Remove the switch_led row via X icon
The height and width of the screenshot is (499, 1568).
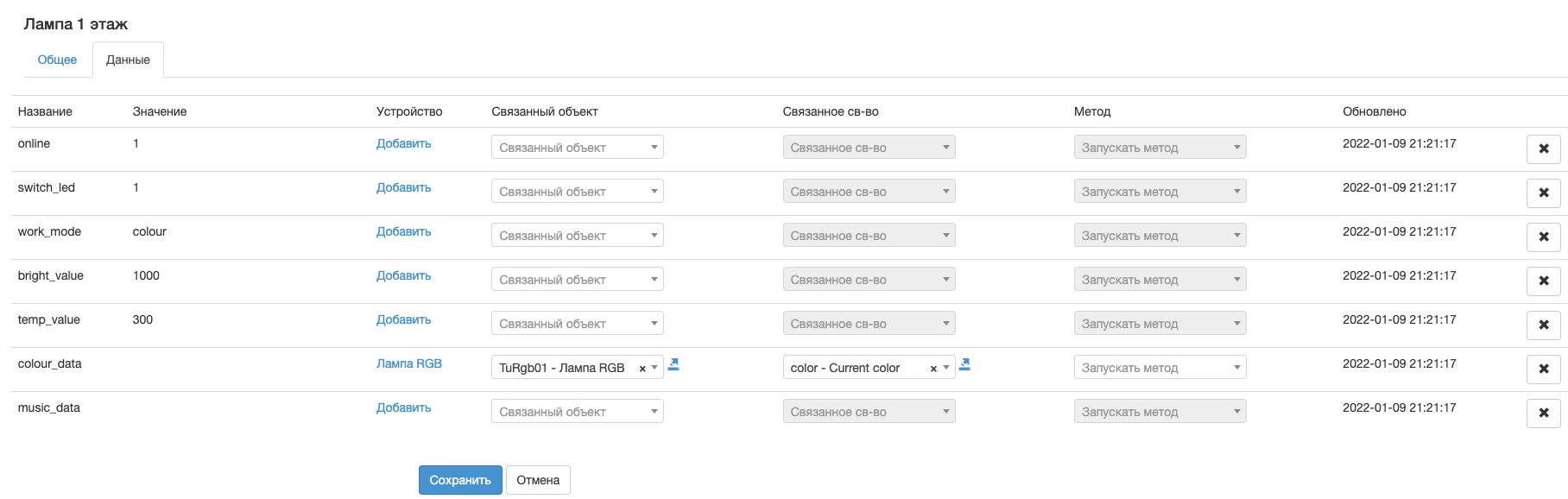(x=1543, y=193)
